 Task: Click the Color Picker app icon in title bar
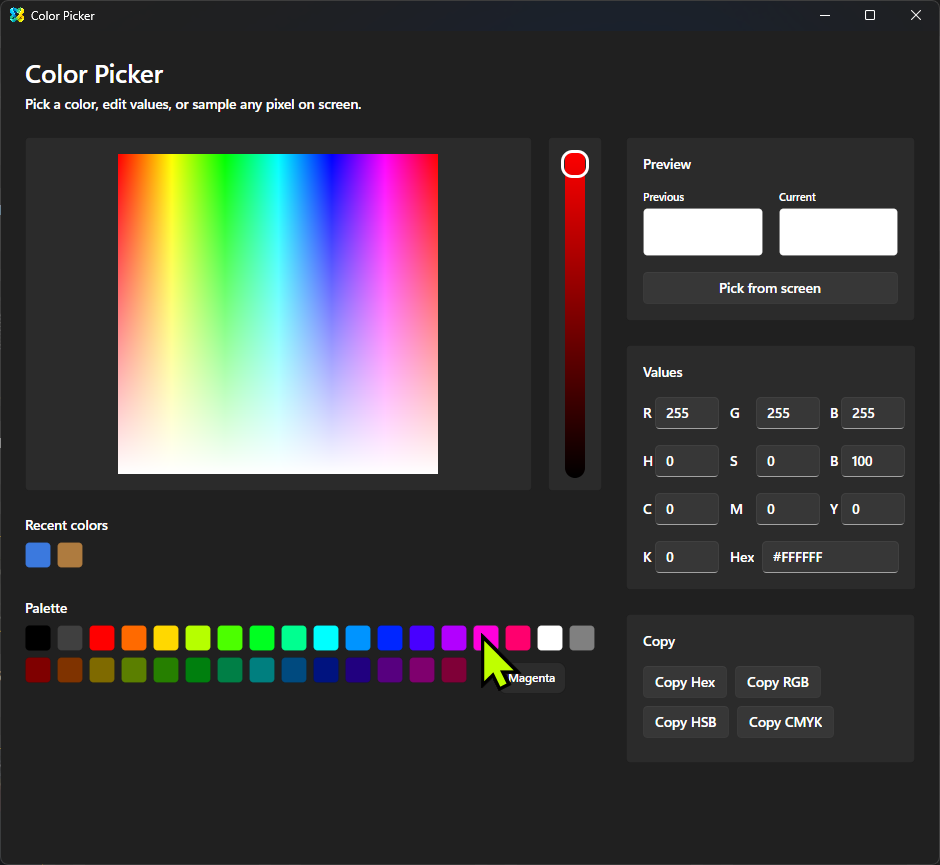click(16, 15)
